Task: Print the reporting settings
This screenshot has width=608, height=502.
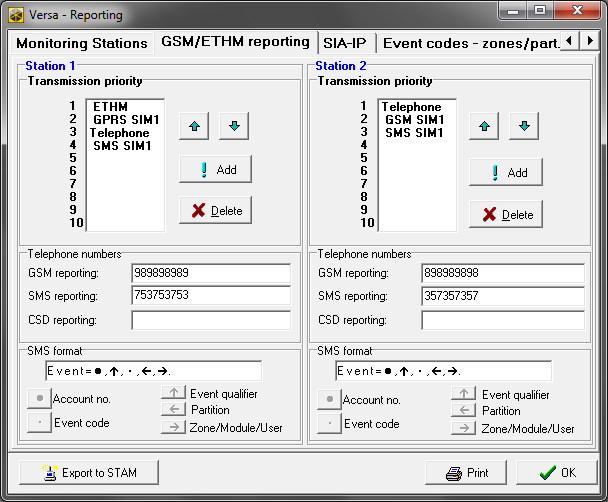Action: click(466, 473)
